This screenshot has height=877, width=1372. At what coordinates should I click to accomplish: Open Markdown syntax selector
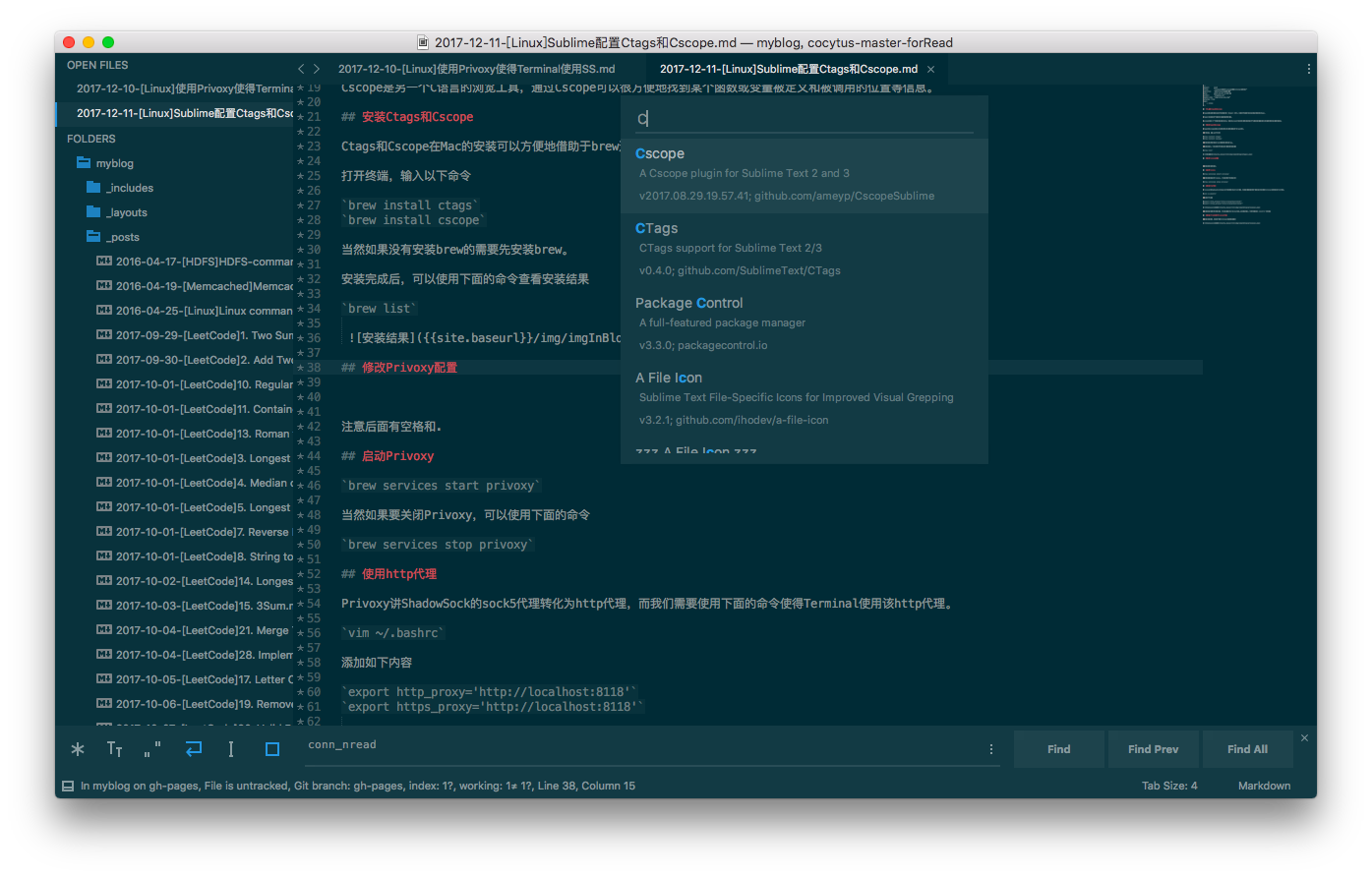[x=1264, y=786]
